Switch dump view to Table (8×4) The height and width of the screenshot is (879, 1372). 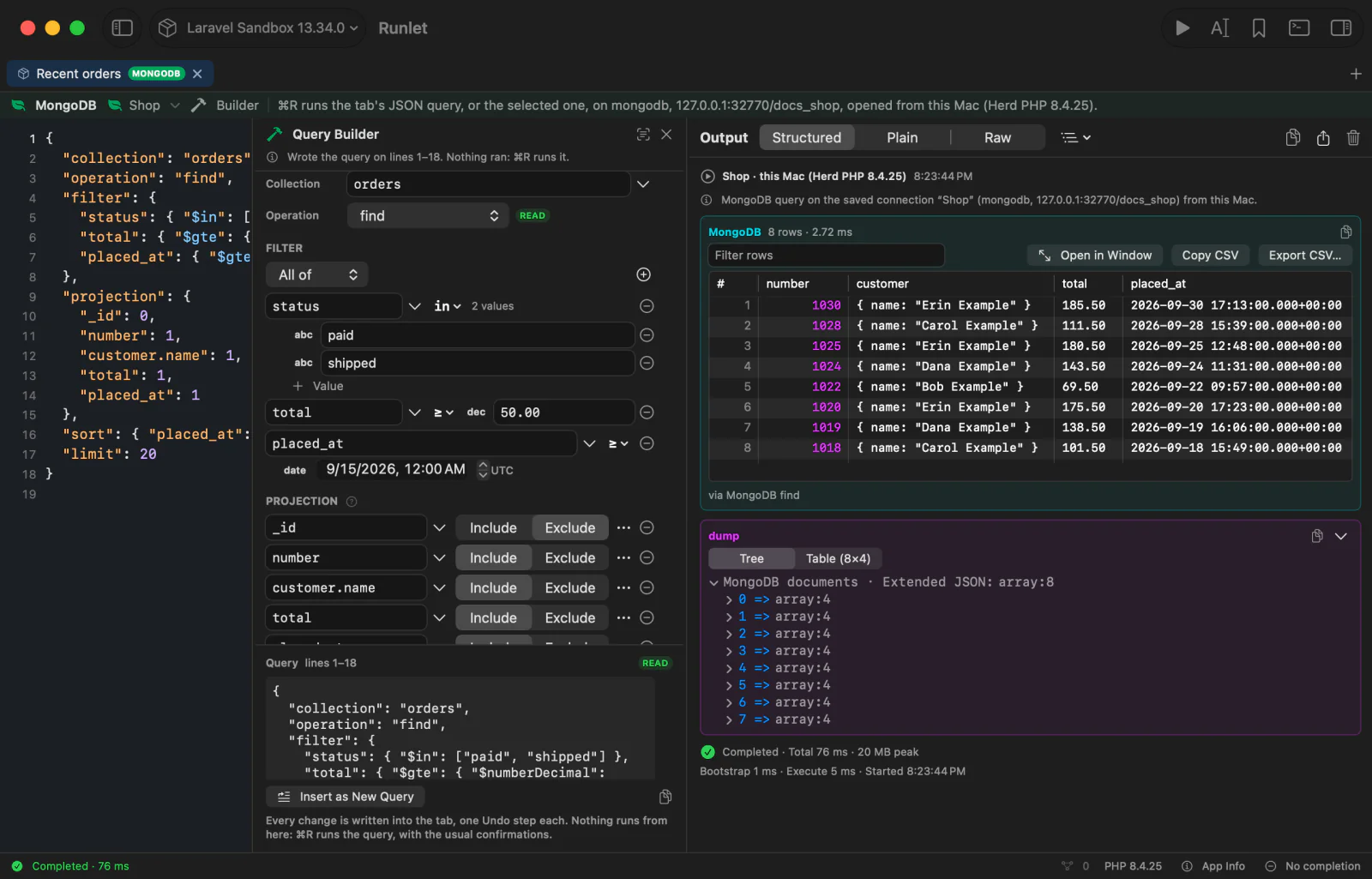pos(838,558)
